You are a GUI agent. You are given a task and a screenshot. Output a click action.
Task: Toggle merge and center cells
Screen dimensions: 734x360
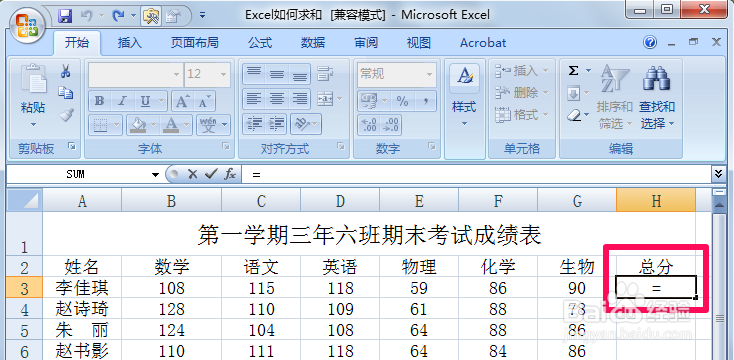pos(325,99)
